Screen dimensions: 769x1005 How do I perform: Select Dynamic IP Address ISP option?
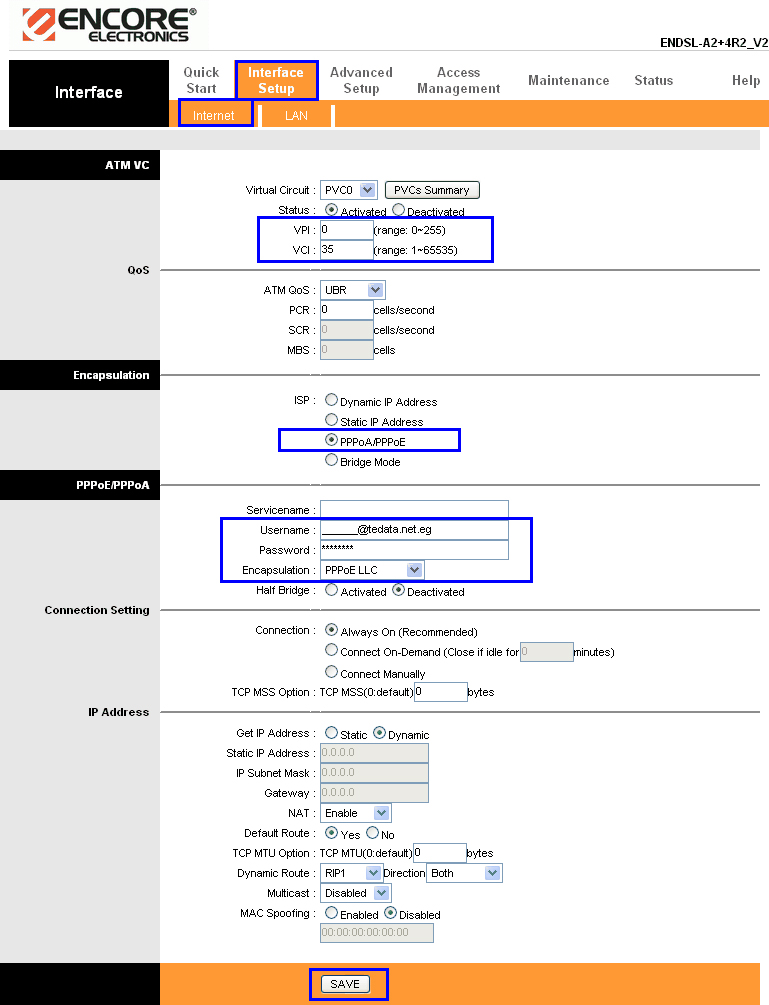coord(331,400)
